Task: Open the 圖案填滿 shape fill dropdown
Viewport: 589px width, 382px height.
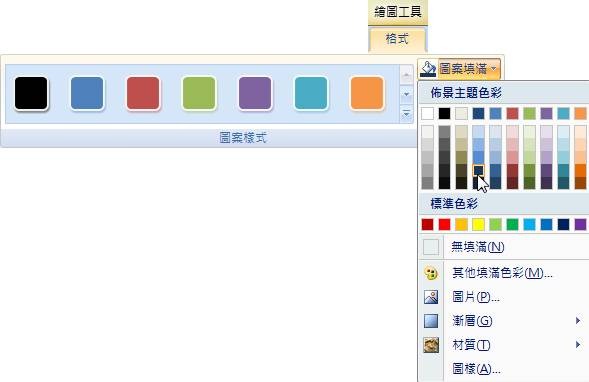Action: (x=469, y=69)
